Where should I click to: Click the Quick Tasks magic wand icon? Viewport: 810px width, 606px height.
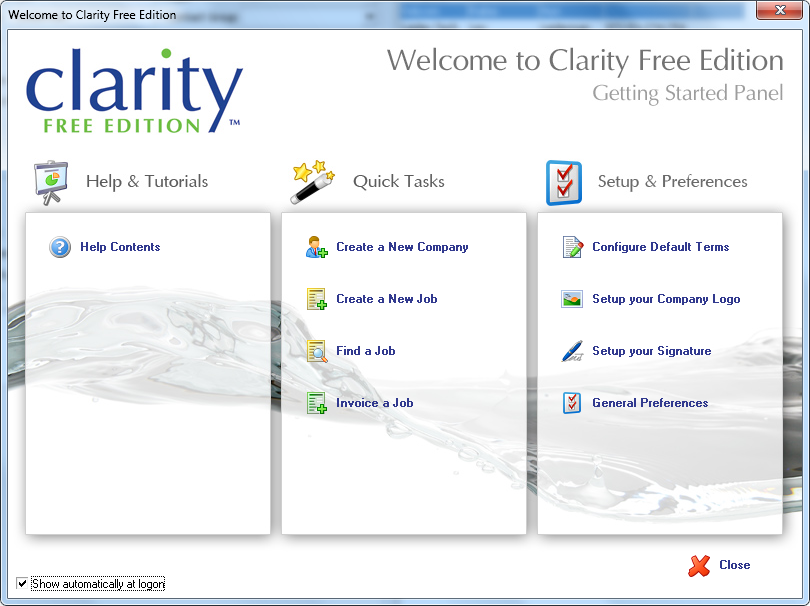point(313,182)
